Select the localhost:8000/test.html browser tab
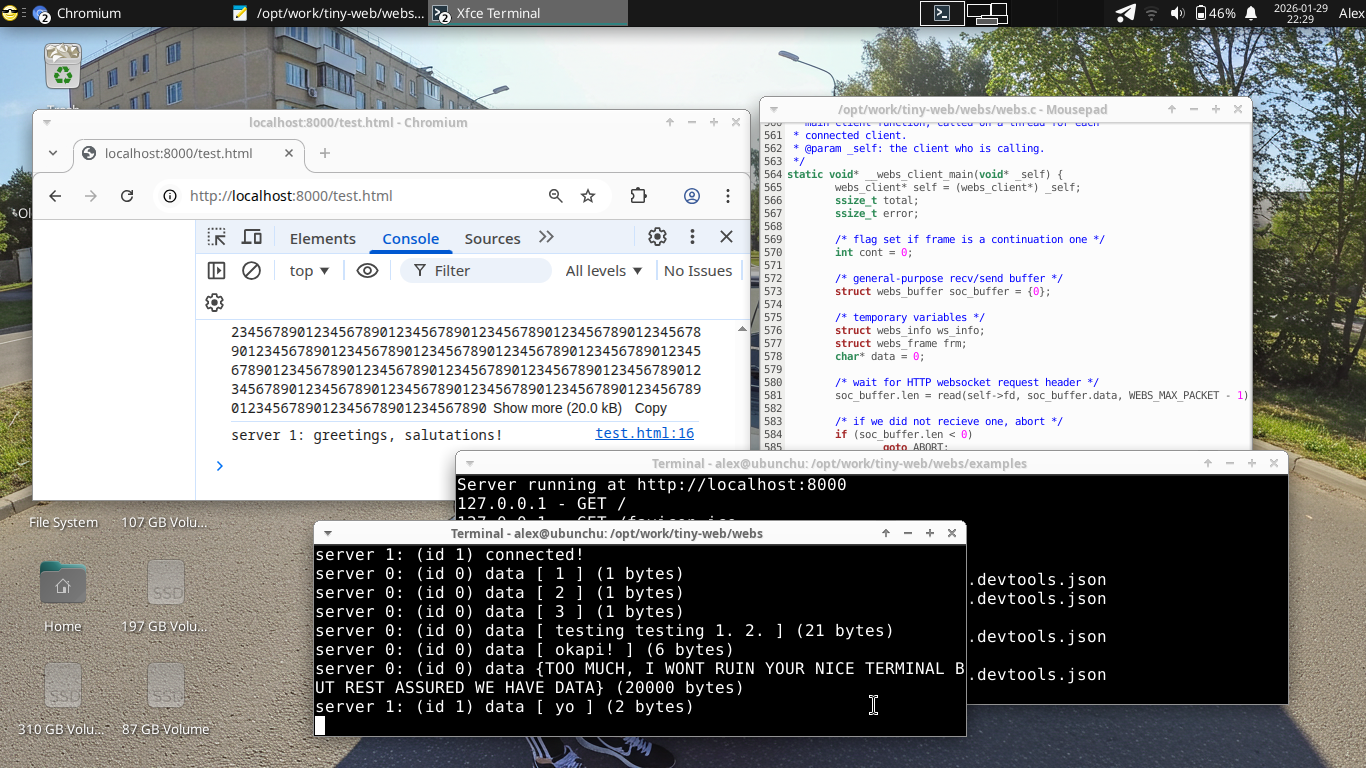Viewport: 1366px width, 768px height. coord(188,153)
